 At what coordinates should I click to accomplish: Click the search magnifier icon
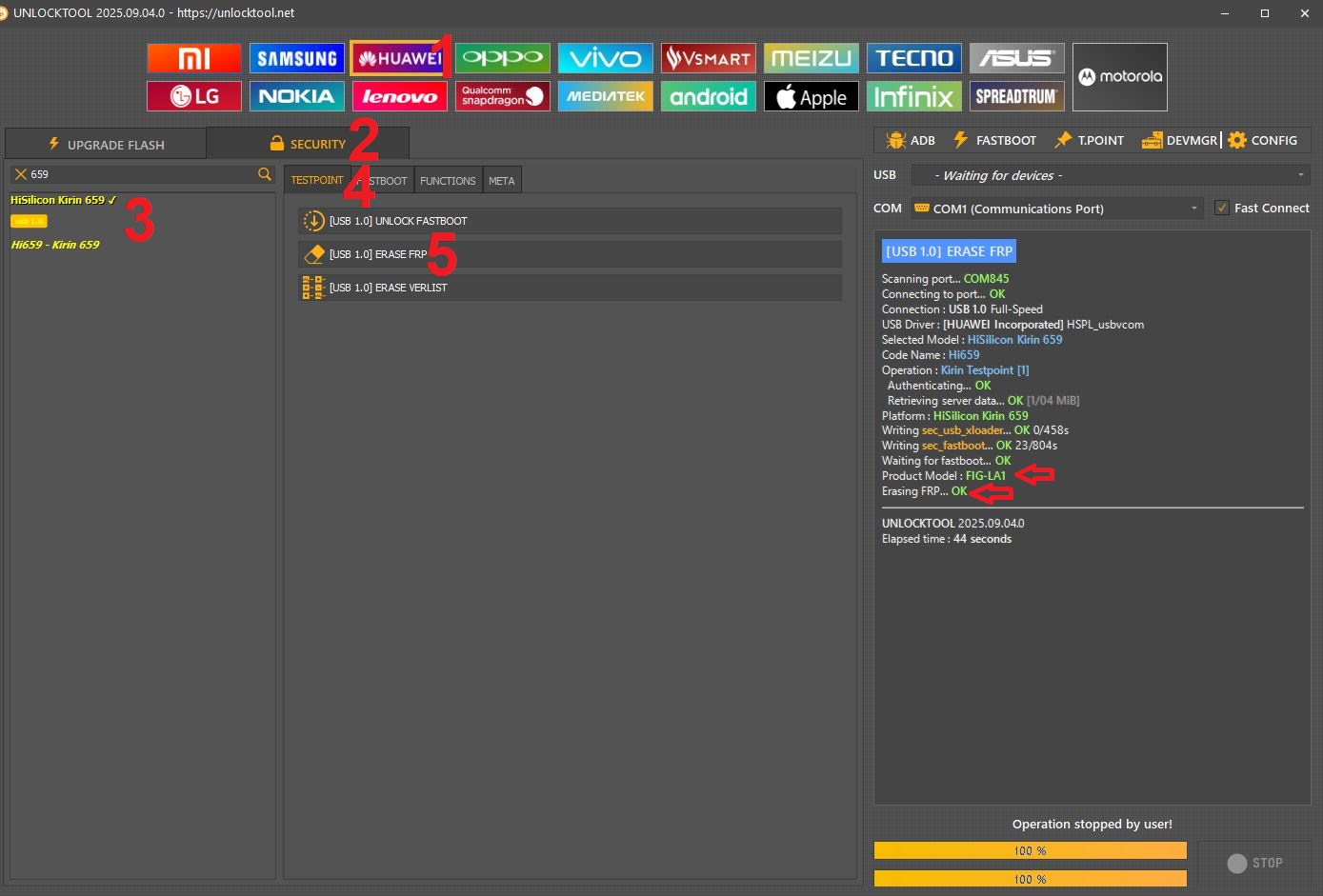click(265, 174)
